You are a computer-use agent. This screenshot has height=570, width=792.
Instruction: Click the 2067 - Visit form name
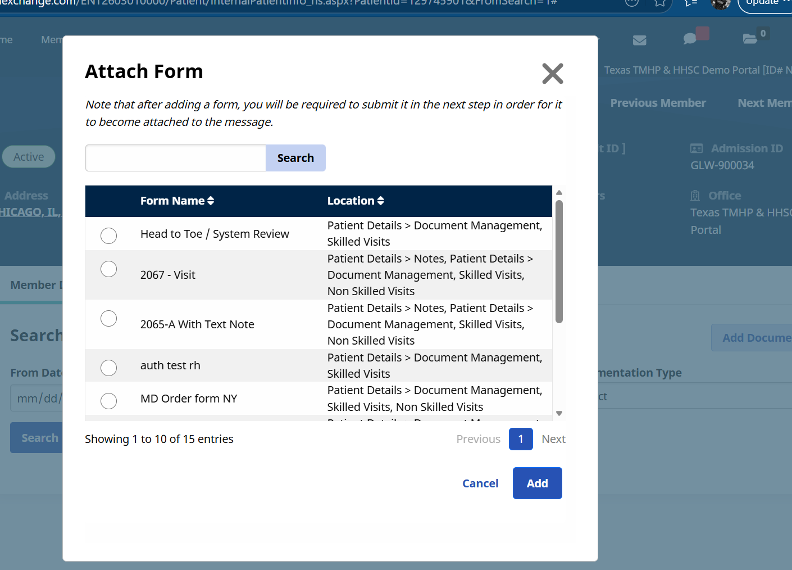click(x=168, y=275)
